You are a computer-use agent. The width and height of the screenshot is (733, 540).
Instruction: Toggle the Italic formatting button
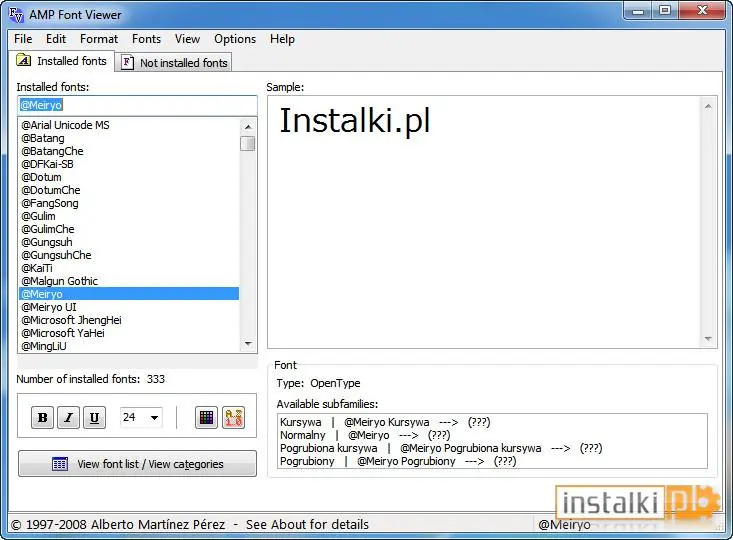tap(68, 417)
